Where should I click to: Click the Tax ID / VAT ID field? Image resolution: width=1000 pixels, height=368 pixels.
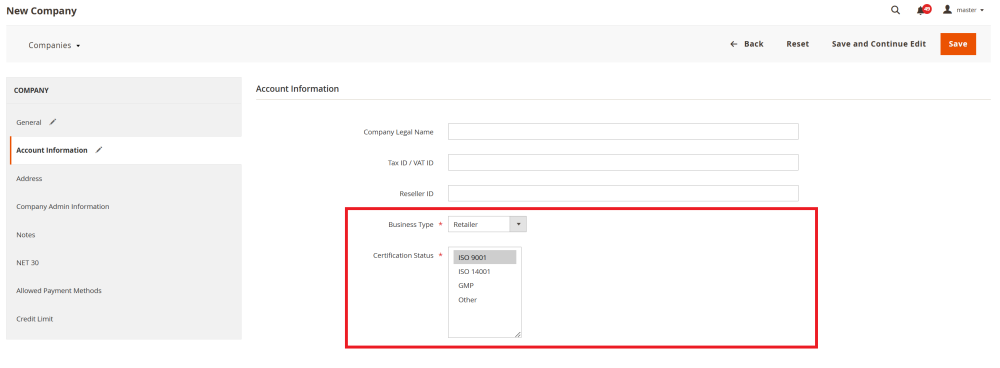tap(623, 163)
